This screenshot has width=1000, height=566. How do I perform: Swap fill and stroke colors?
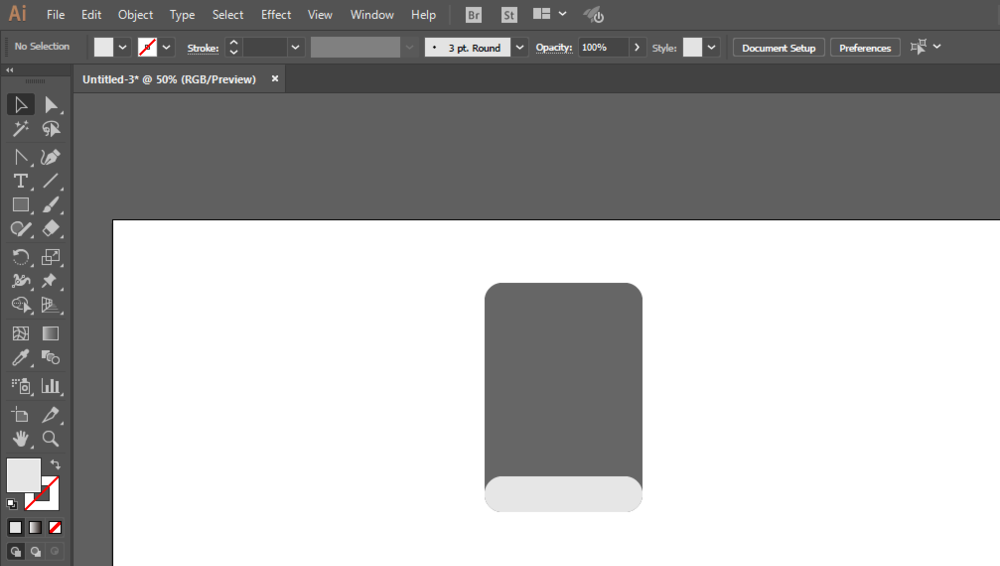(x=55, y=465)
